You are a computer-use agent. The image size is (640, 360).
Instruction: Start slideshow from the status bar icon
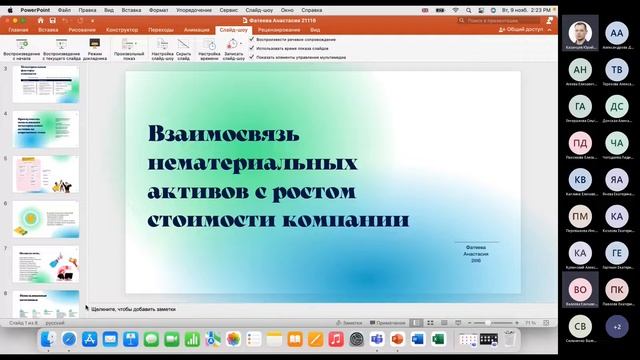point(458,323)
